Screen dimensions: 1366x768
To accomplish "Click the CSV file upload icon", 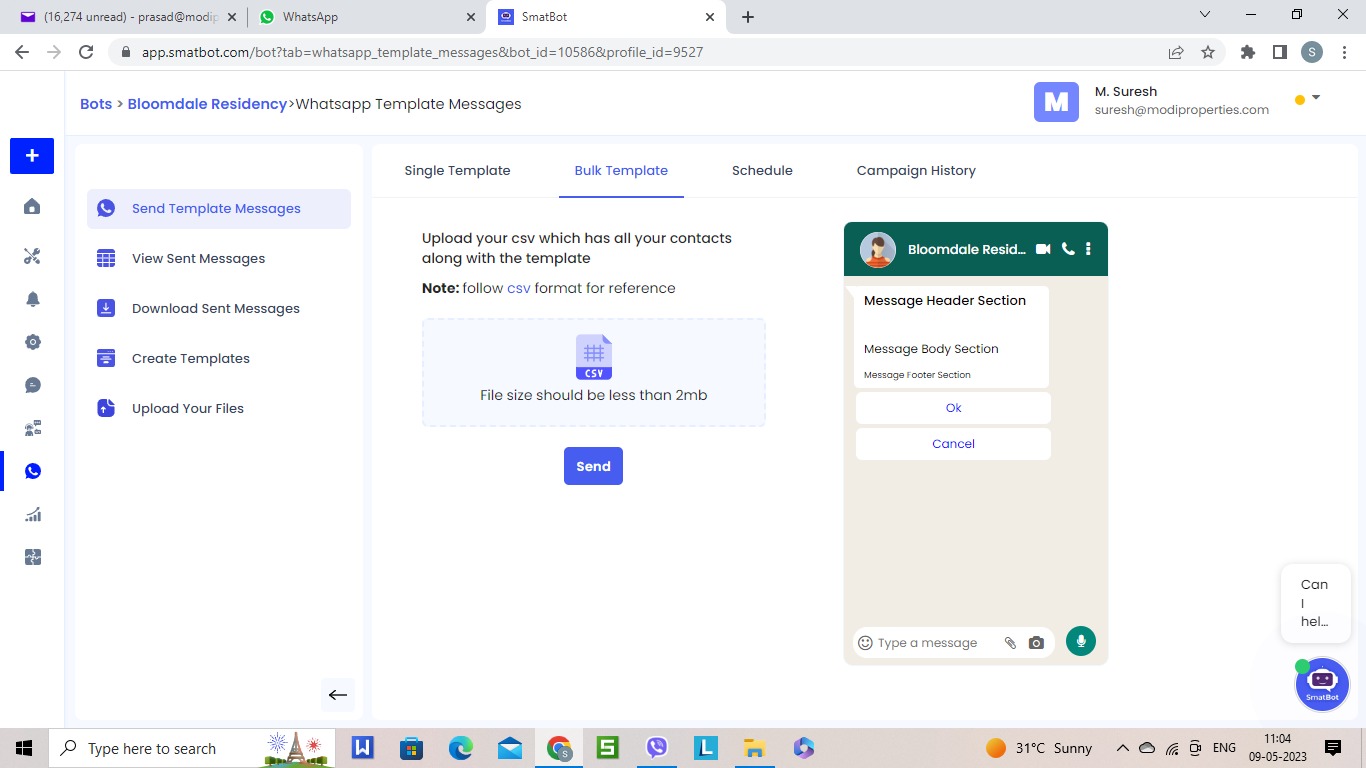I will click(593, 357).
